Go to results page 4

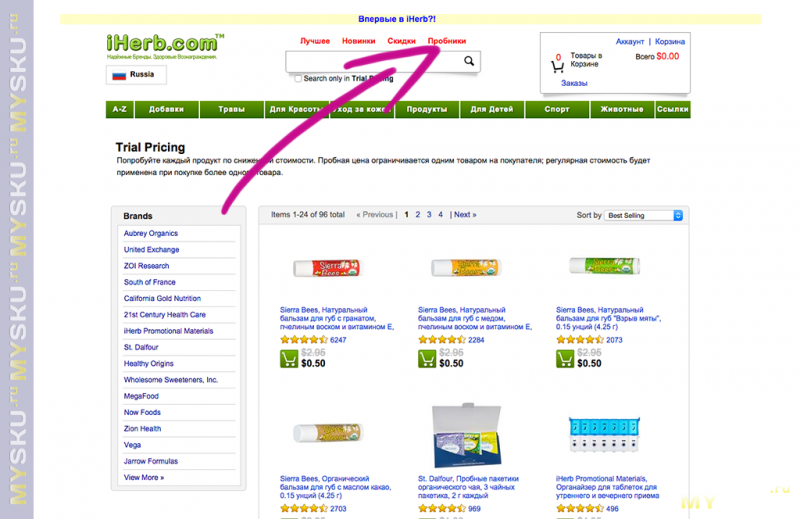(x=440, y=215)
